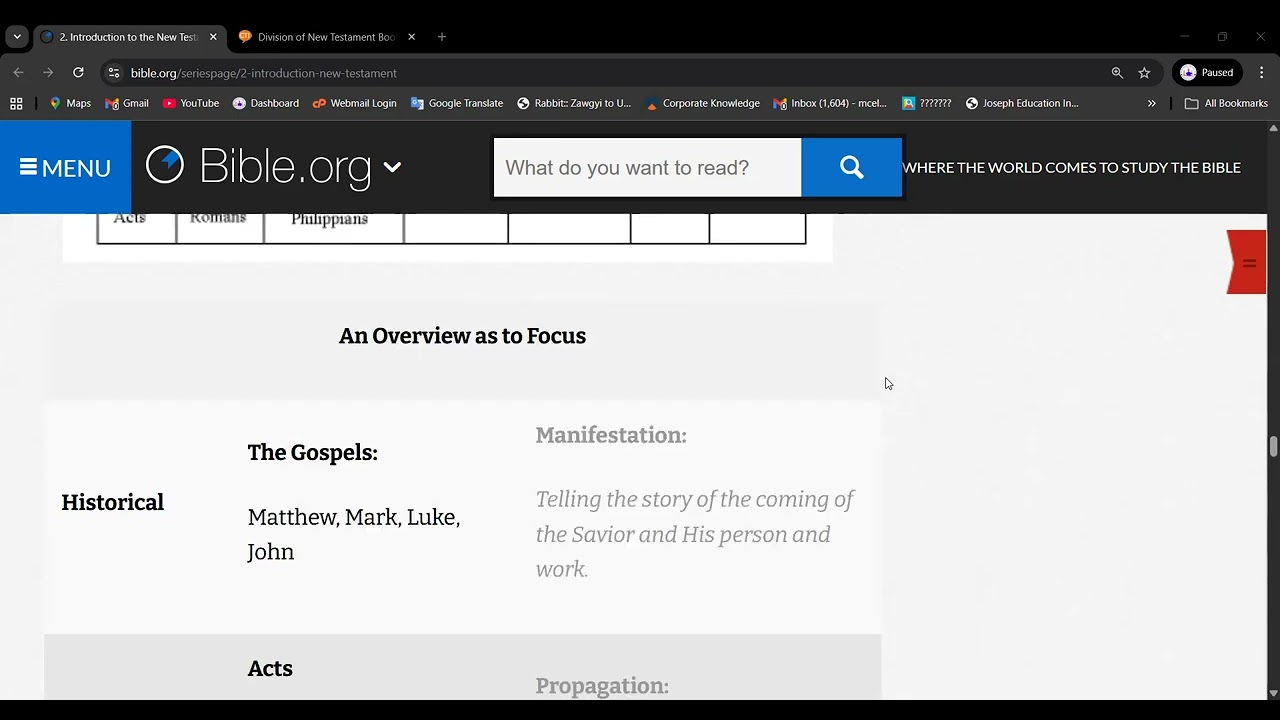
Task: Open the red side panel tab
Action: point(1247,262)
